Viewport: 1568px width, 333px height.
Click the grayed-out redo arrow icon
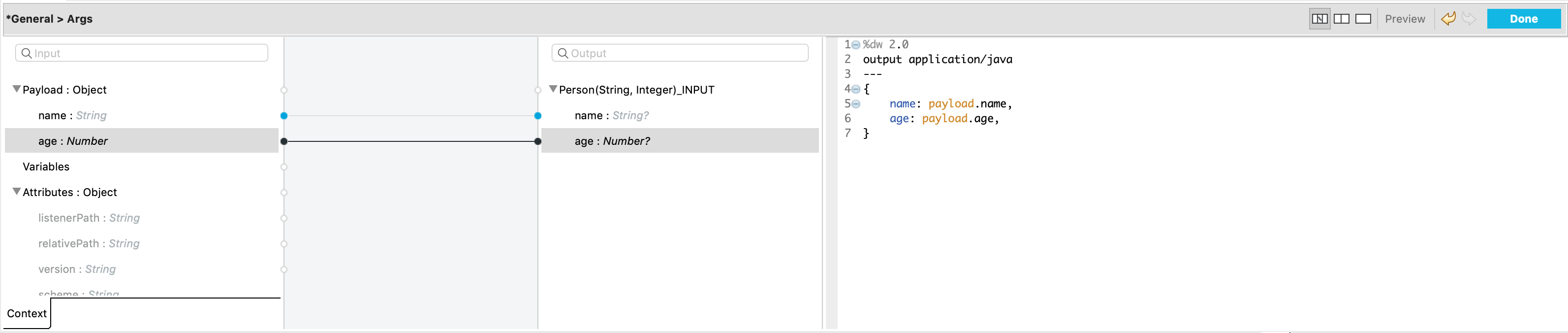(1469, 19)
